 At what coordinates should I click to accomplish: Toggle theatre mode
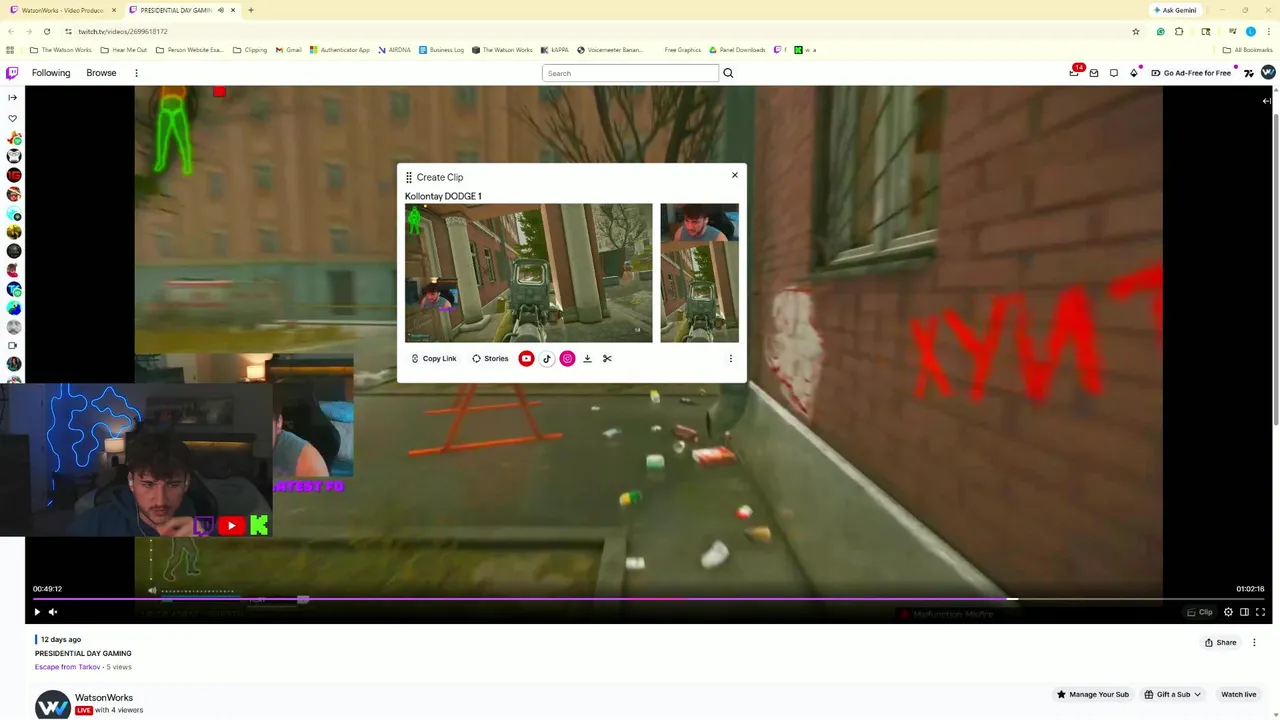click(1244, 612)
